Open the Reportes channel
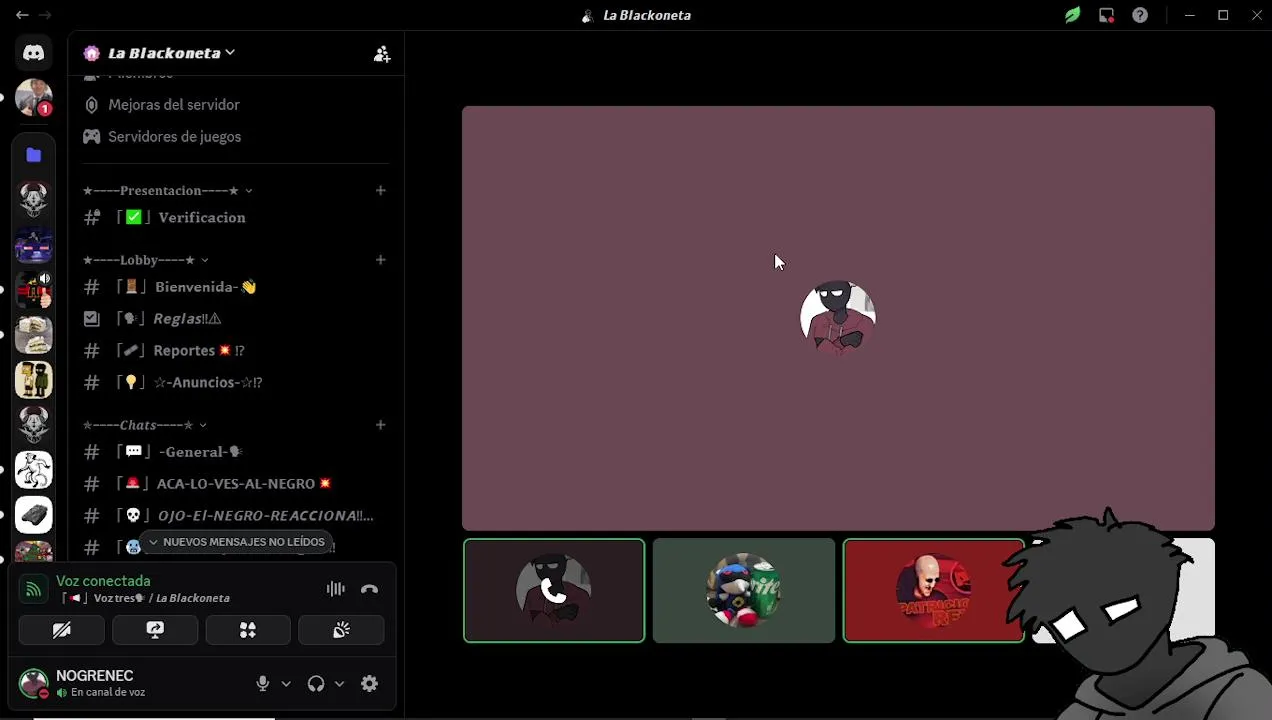Viewport: 1272px width, 720px height. (x=235, y=350)
